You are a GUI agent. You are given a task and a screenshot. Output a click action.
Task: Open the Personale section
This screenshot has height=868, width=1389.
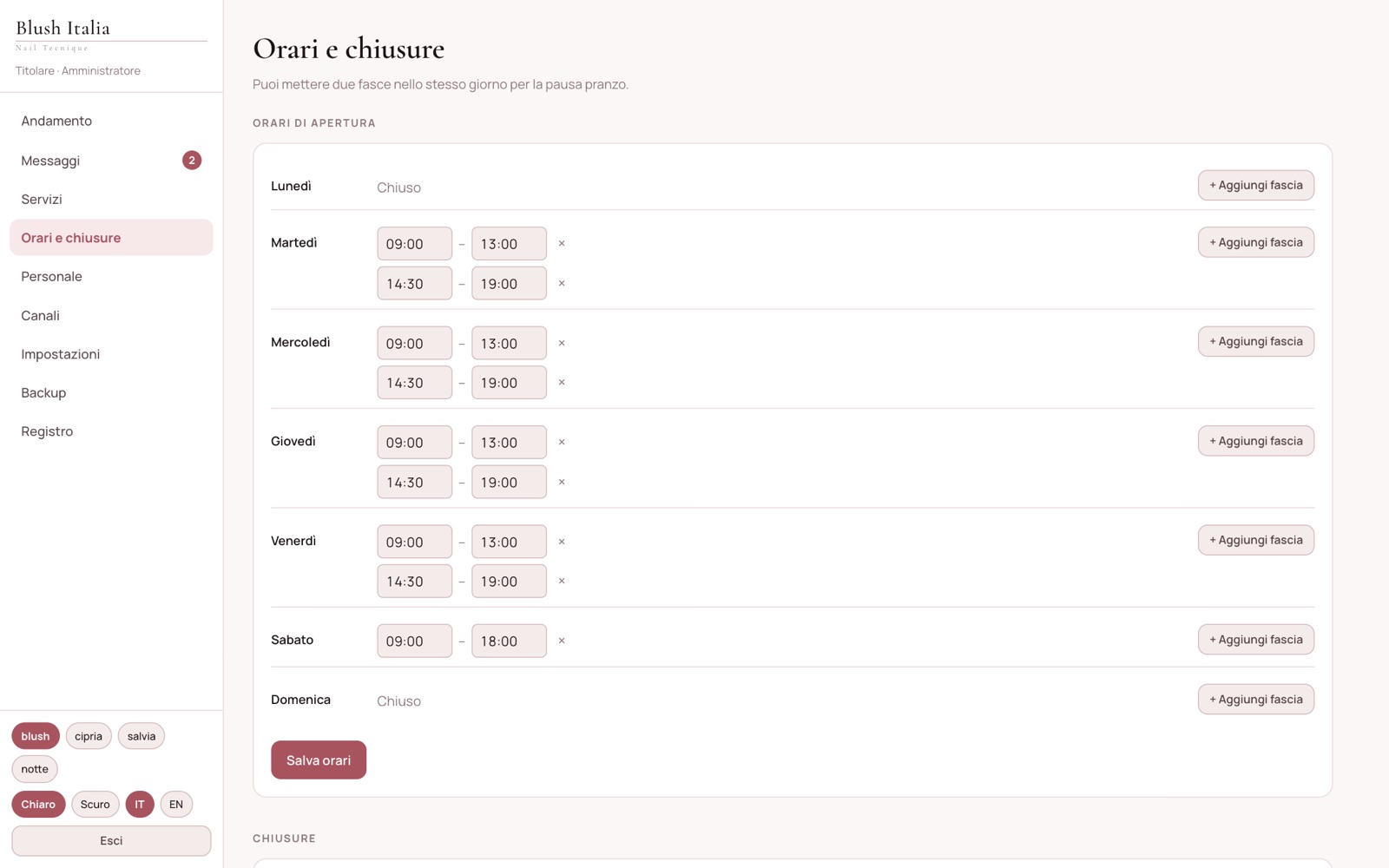pos(111,276)
